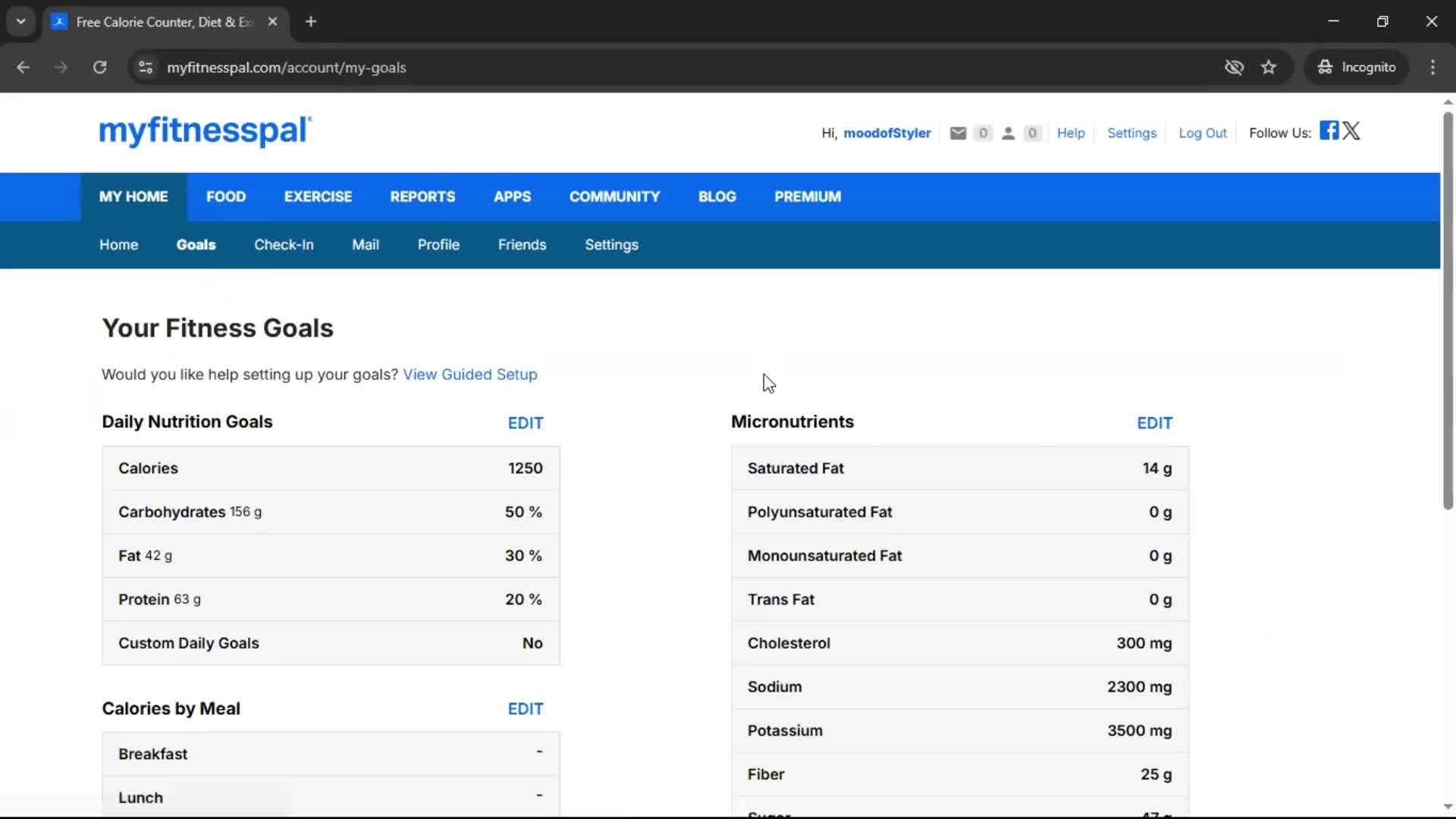Click the myfitnesspal logo
The width and height of the screenshot is (1456, 819).
tap(206, 131)
